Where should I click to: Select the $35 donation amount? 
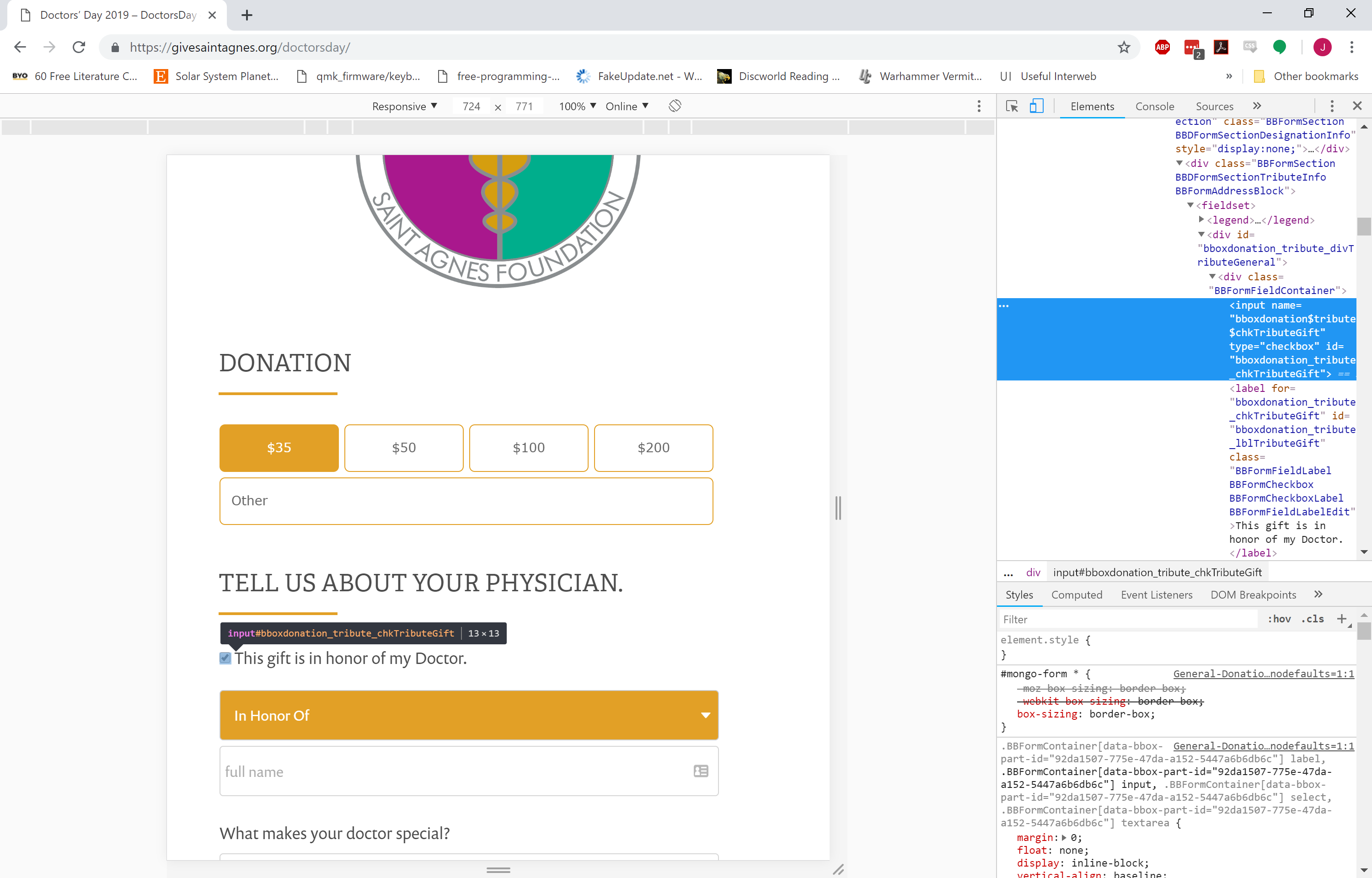tap(279, 448)
